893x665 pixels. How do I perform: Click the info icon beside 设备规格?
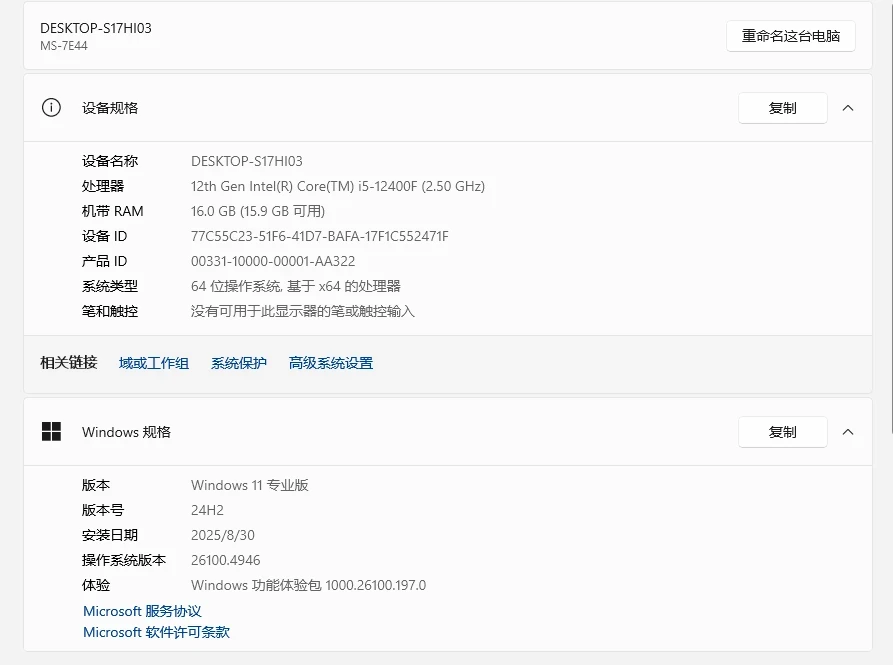click(x=51, y=108)
